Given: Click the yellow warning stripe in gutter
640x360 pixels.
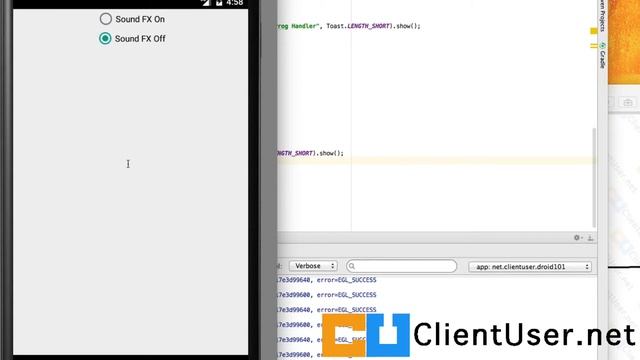Looking at the screenshot, I should tap(594, 46).
